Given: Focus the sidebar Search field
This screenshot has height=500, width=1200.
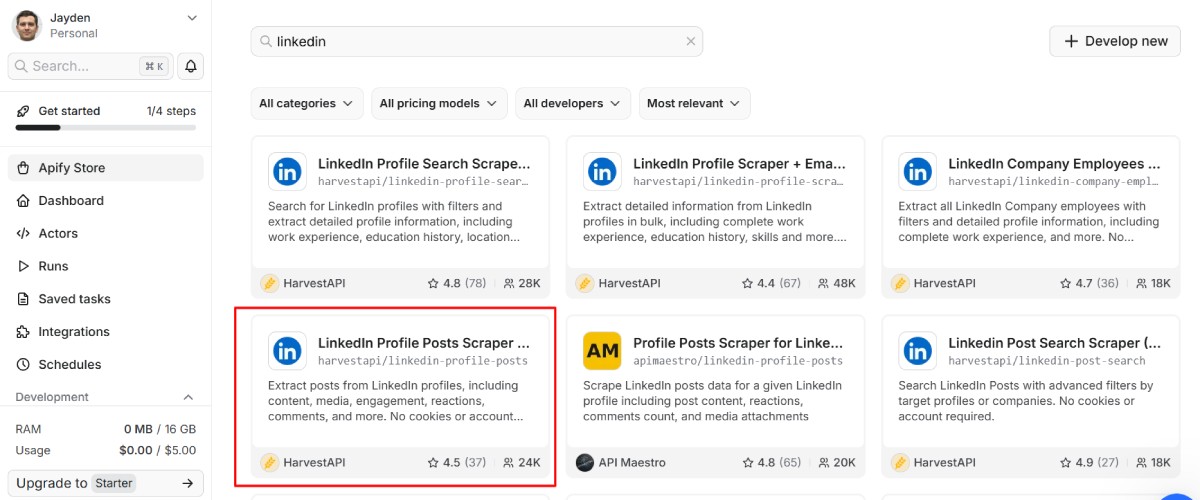Looking at the screenshot, I should (89, 66).
